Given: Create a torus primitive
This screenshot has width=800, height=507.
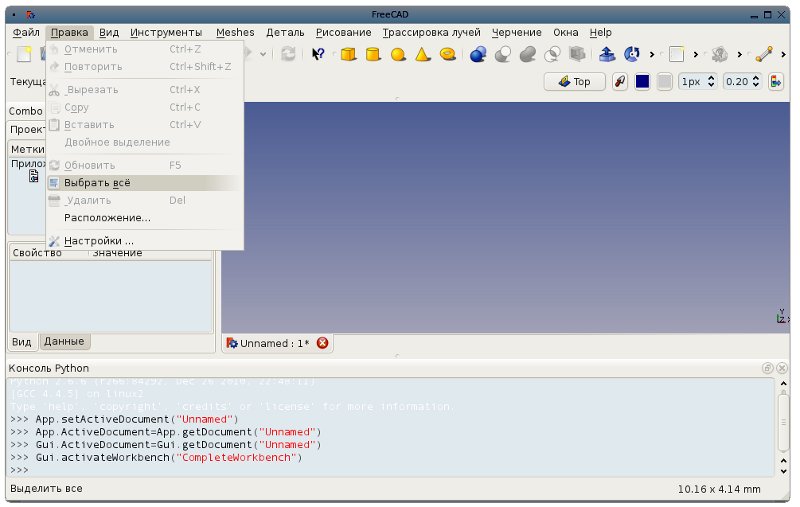Looking at the screenshot, I should point(447,54).
